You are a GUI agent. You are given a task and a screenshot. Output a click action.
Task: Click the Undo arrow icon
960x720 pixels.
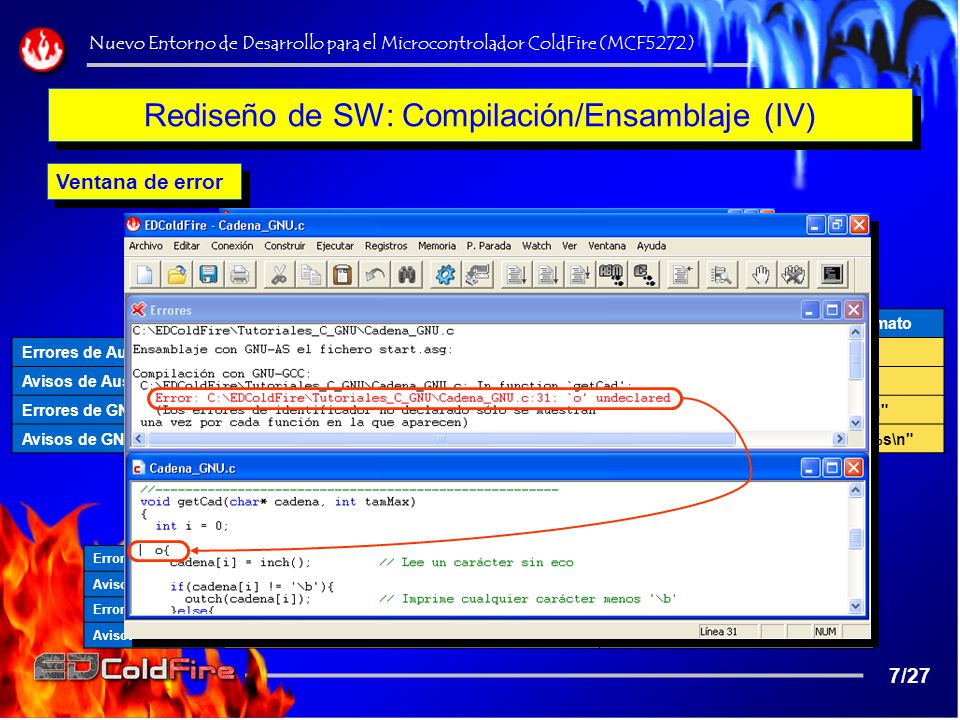point(374,274)
